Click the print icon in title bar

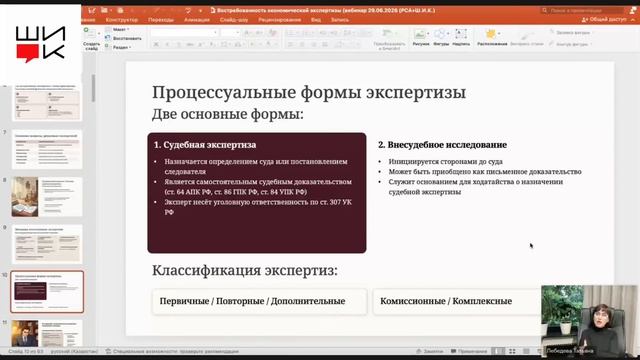pyautogui.click(x=120, y=10)
